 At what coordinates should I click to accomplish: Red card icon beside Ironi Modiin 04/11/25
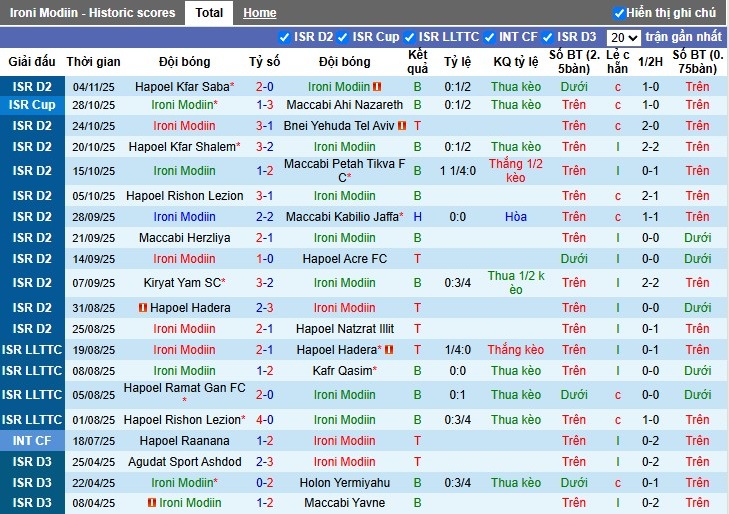click(377, 86)
